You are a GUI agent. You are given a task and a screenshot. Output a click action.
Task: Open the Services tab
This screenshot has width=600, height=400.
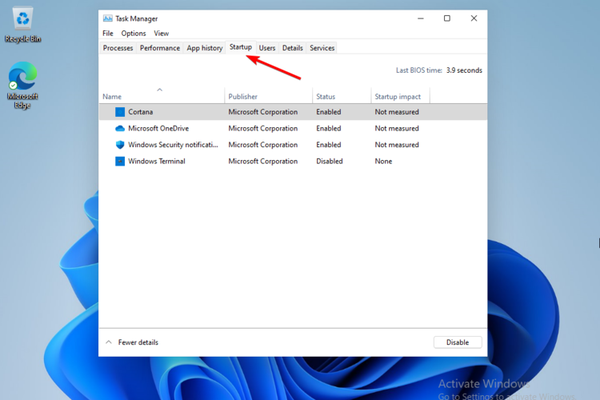[x=322, y=48]
